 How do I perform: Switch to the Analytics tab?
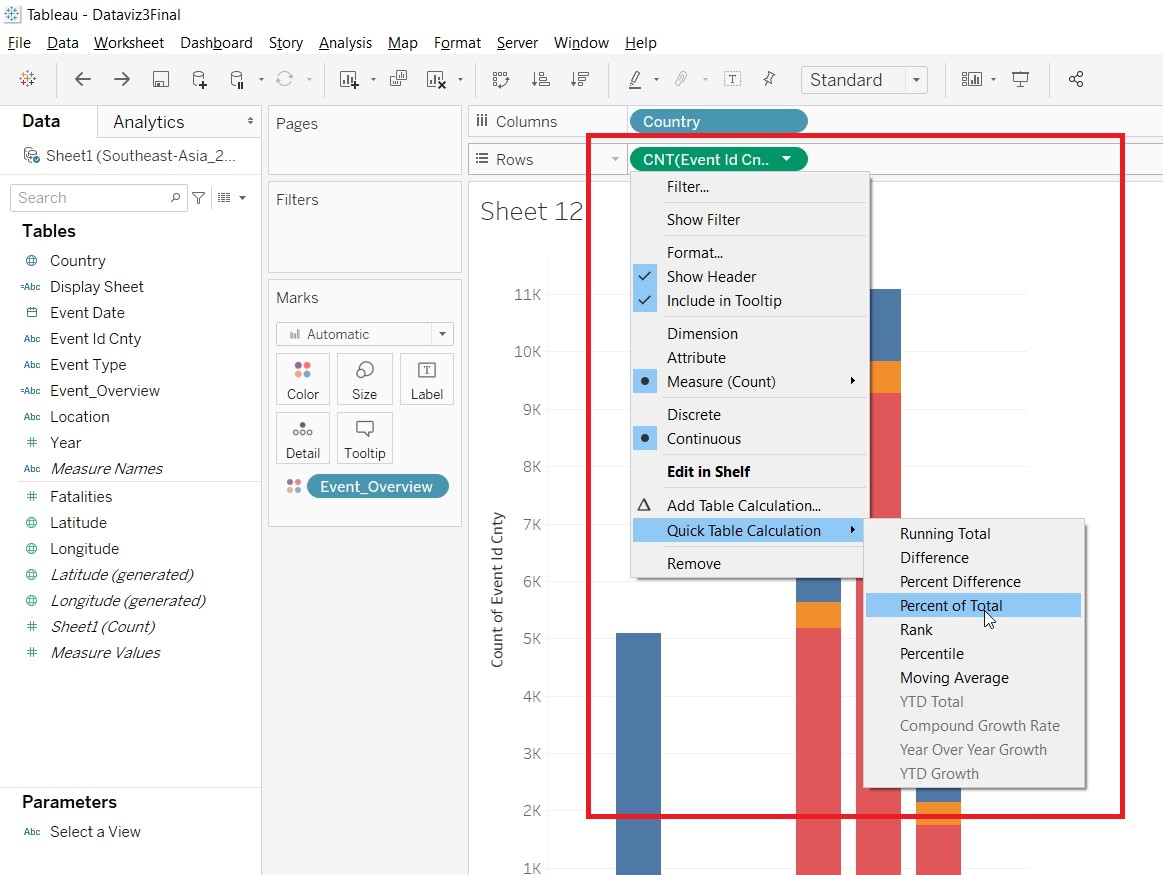(x=149, y=122)
